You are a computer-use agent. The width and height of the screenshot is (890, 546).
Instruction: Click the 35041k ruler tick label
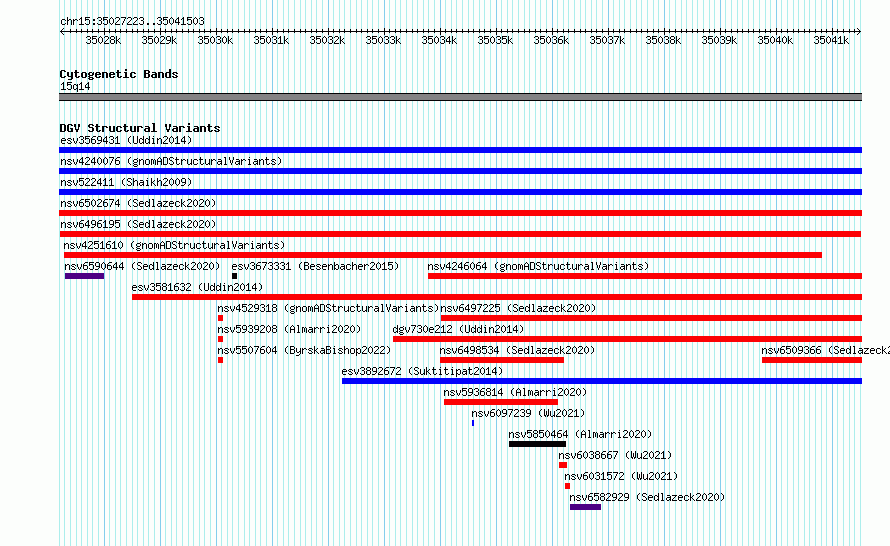point(831,40)
